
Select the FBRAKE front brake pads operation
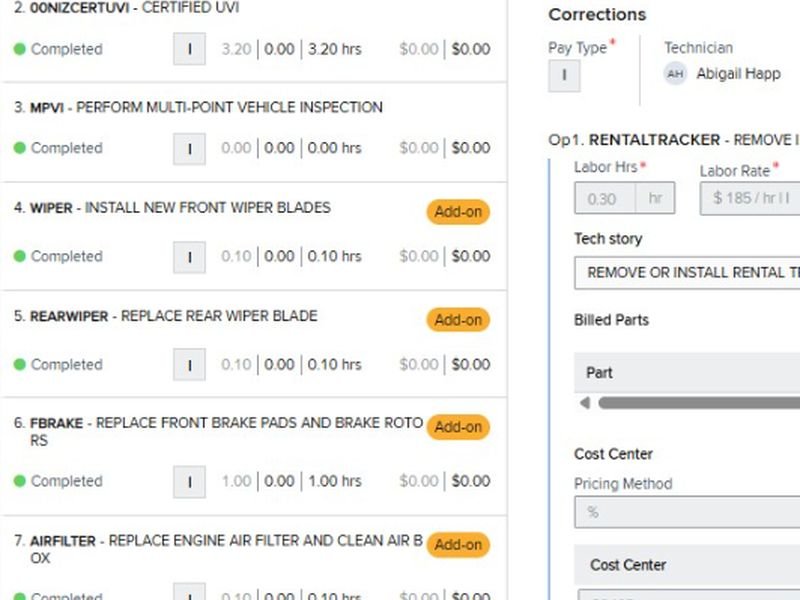coord(254,457)
